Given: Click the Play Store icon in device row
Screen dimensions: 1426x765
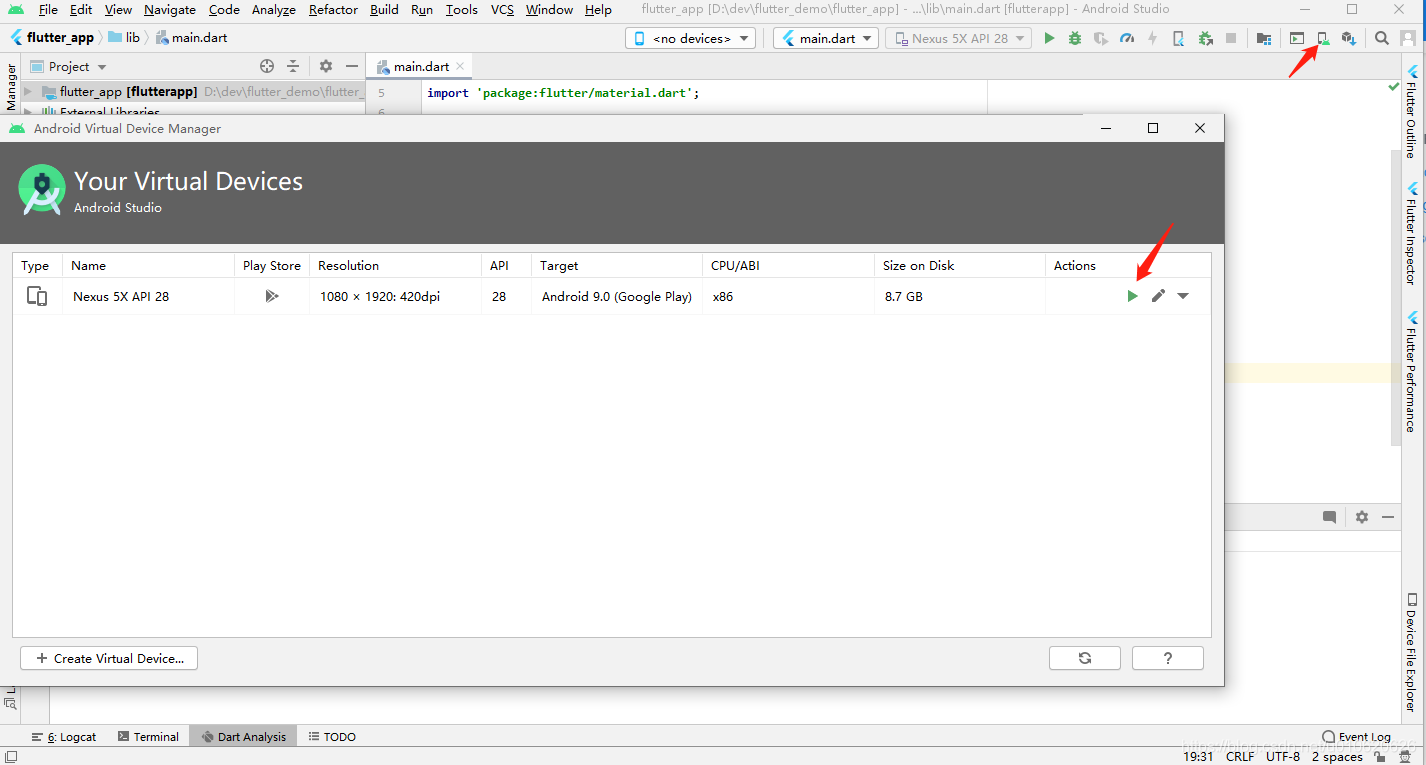Looking at the screenshot, I should 272,296.
